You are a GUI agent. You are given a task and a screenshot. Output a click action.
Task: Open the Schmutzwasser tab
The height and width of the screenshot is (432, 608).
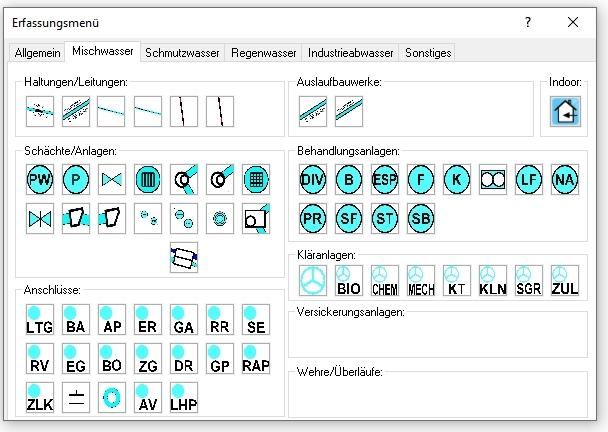(x=182, y=52)
